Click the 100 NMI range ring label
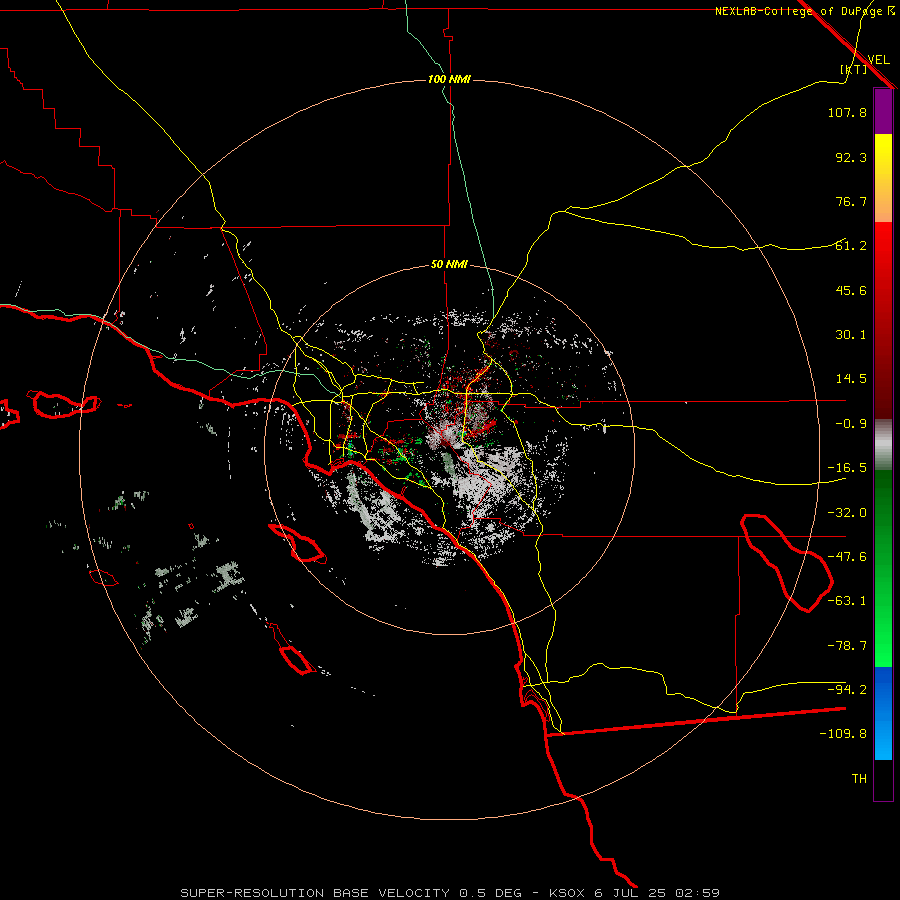The height and width of the screenshot is (900, 900). pos(449,79)
